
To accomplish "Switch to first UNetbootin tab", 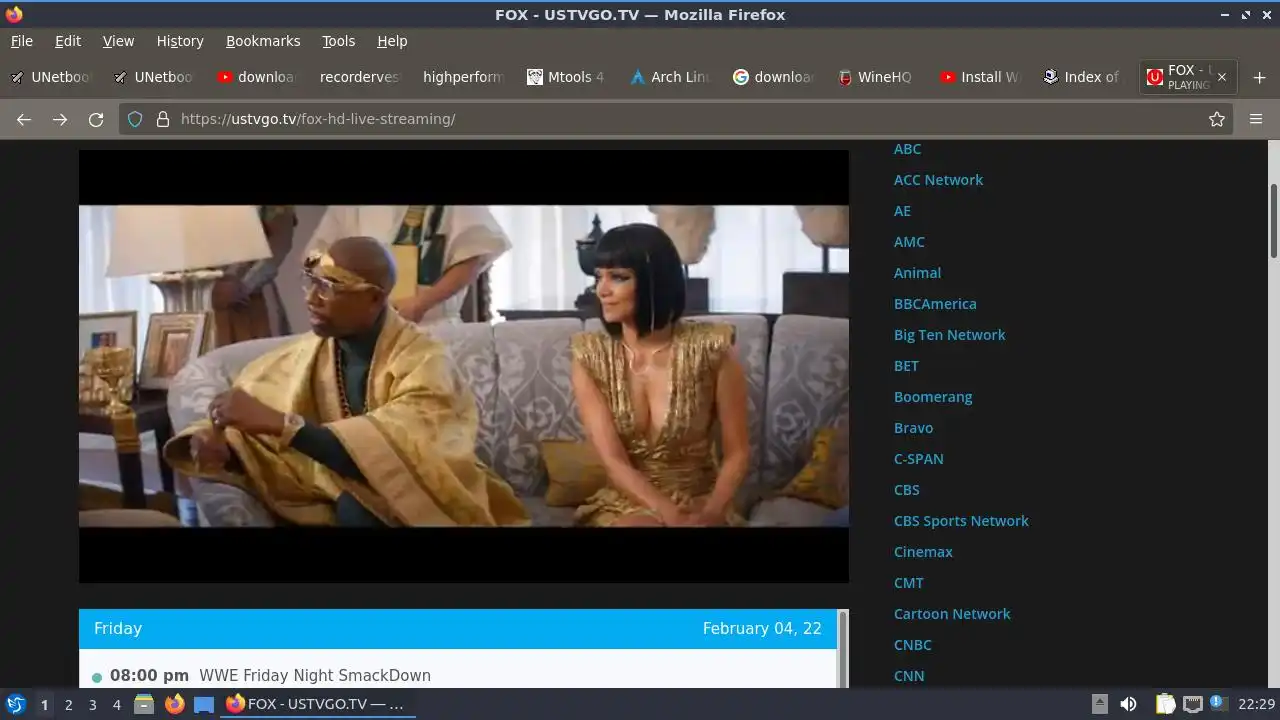I will coord(52,77).
